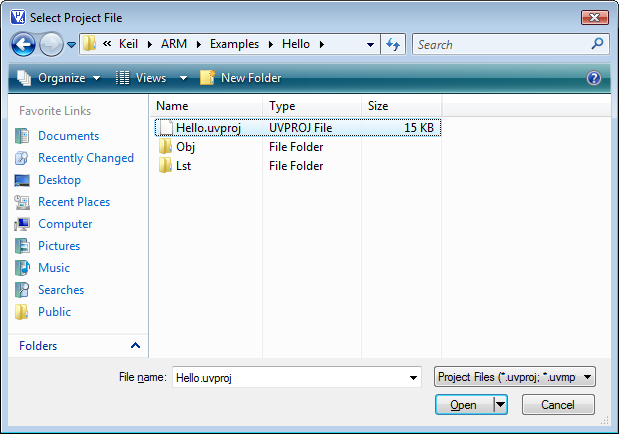Open the address bar path dropdown
This screenshot has width=619, height=434.
370,44
